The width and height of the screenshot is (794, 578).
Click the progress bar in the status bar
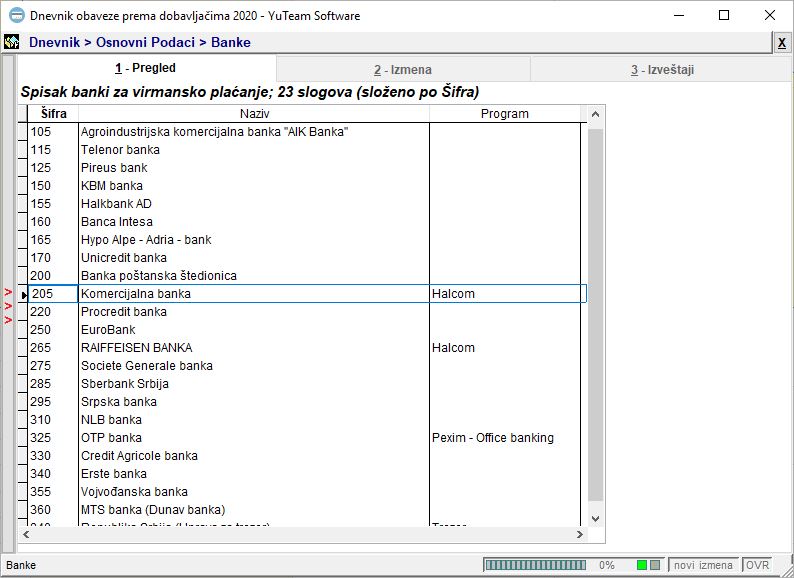tap(535, 565)
